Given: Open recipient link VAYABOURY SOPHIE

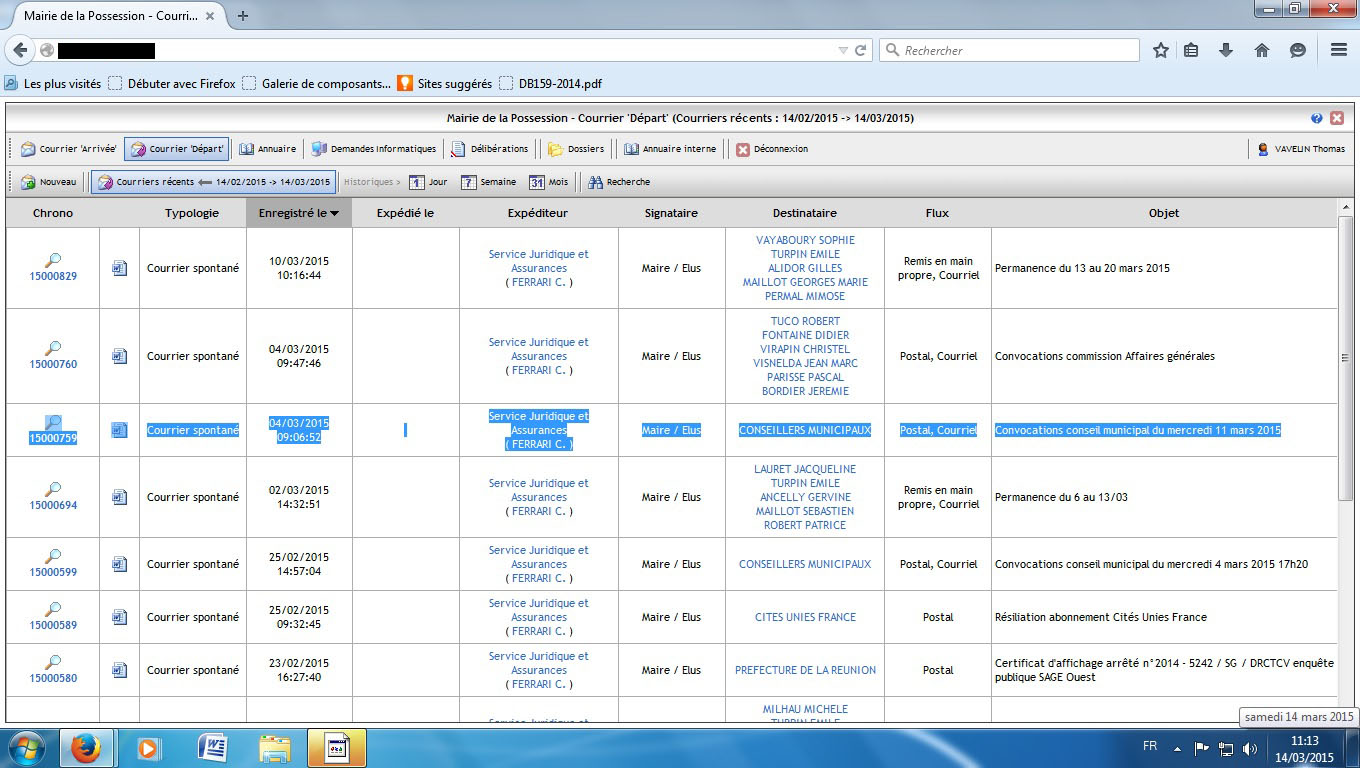Looking at the screenshot, I should (x=805, y=240).
